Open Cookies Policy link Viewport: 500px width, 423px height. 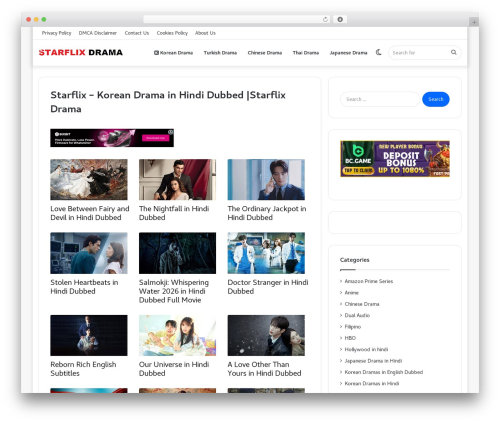click(x=172, y=33)
